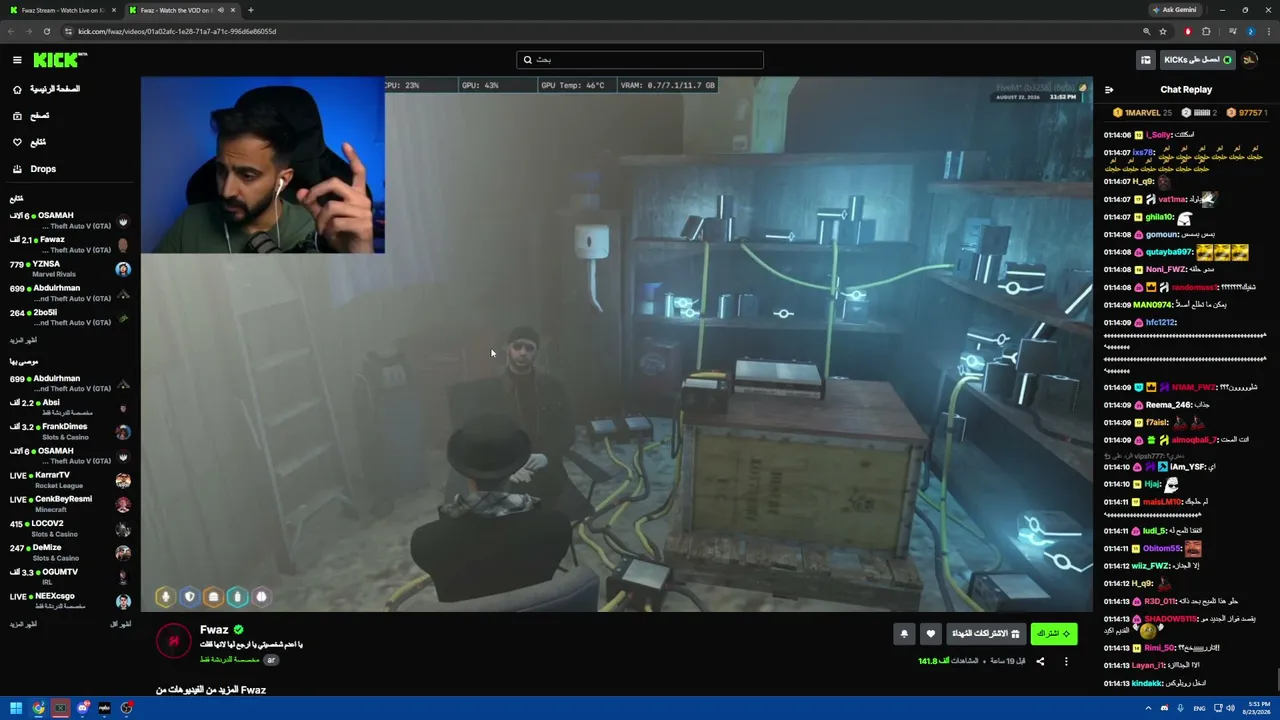Open a new browser tab

(250, 10)
